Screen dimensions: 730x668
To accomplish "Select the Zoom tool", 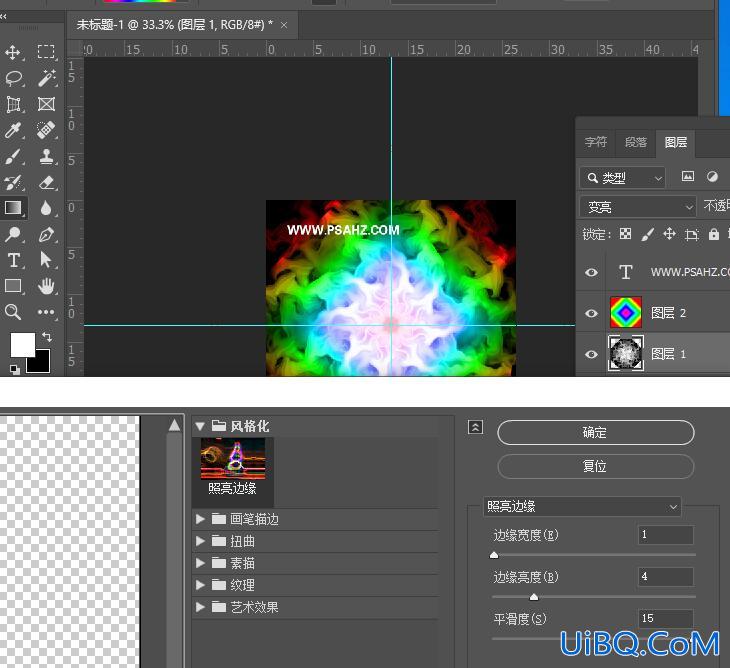I will coord(13,312).
